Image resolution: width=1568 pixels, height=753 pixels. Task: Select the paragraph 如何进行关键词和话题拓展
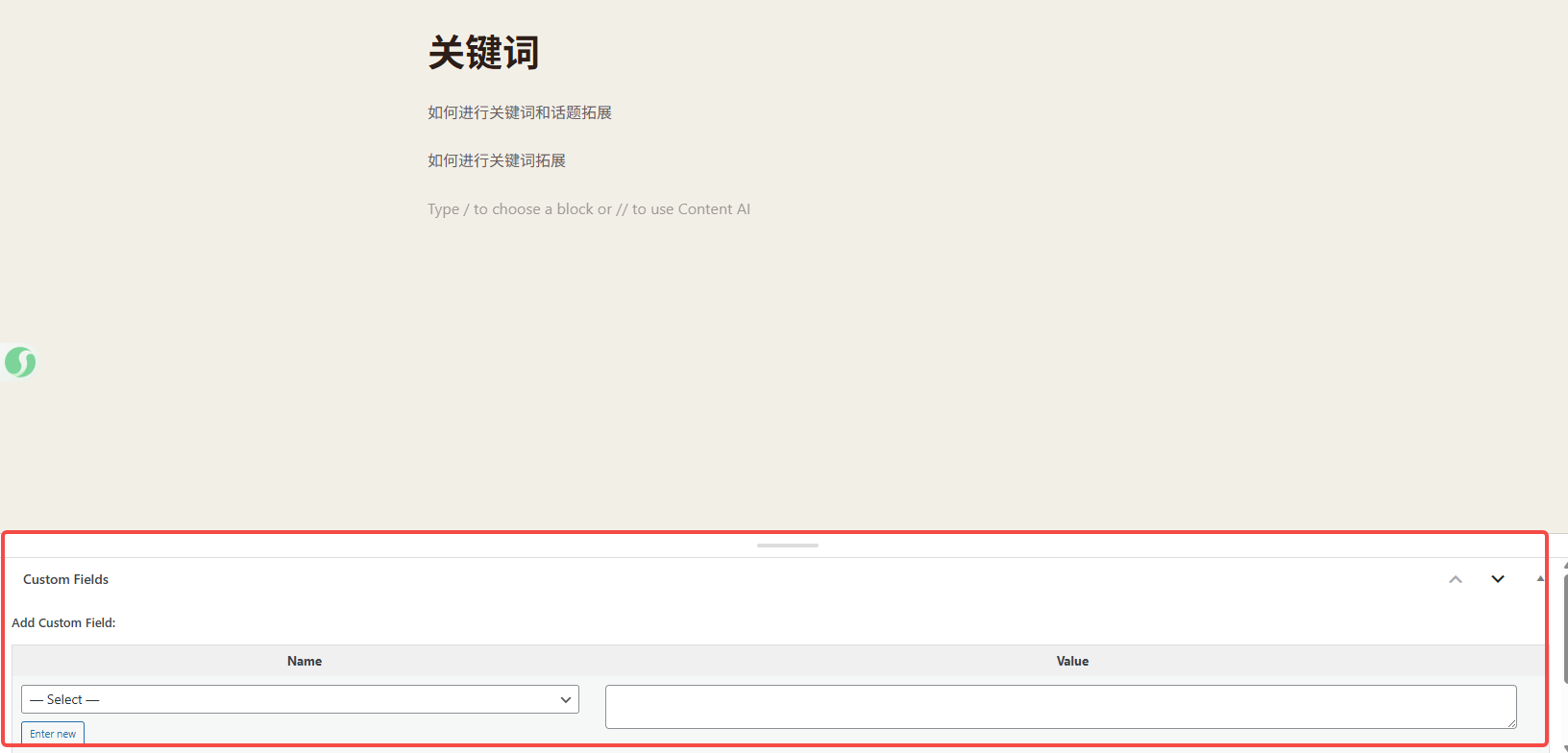coord(519,112)
